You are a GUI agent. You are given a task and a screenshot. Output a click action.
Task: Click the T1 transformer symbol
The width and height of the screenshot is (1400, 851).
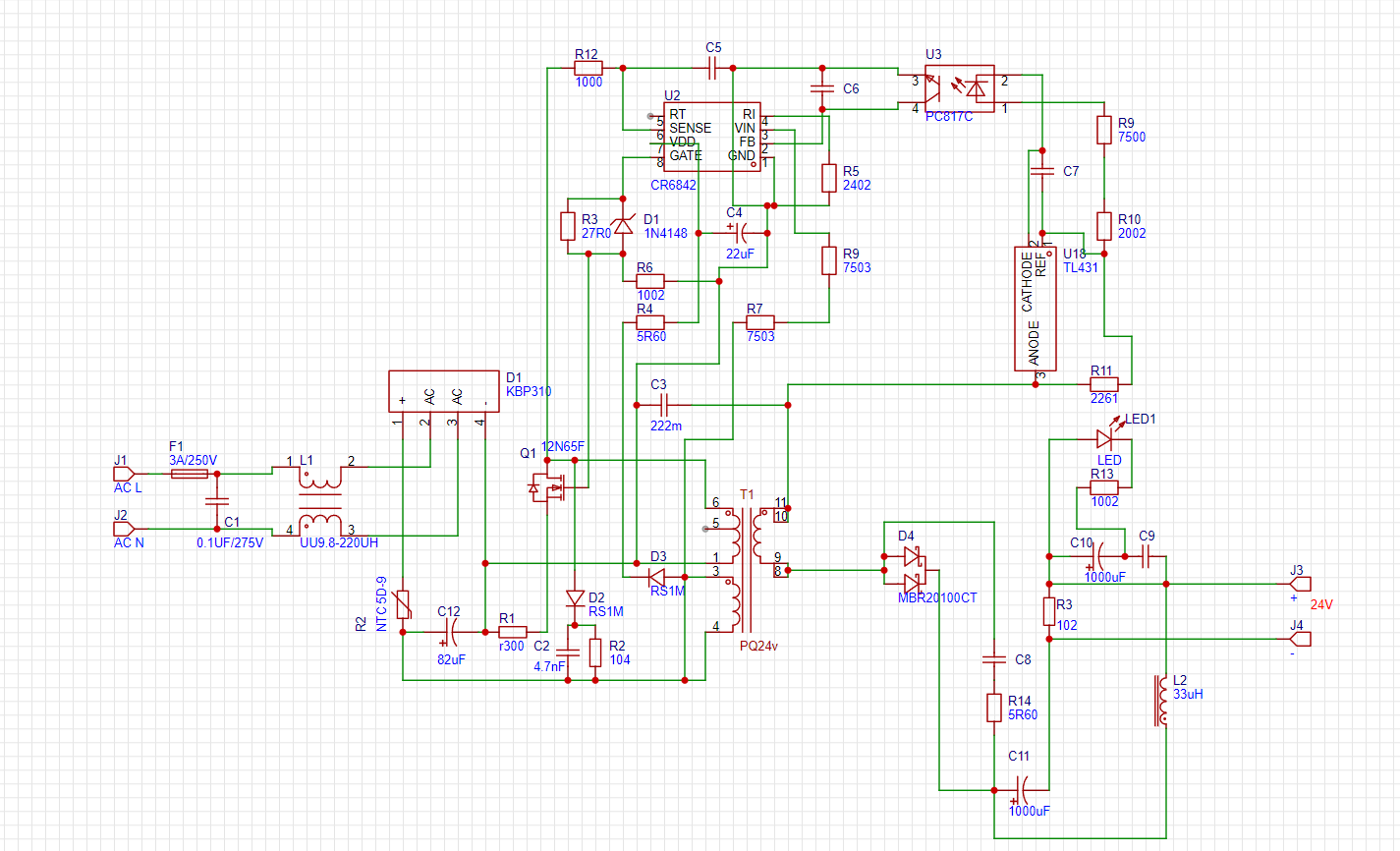point(745,568)
